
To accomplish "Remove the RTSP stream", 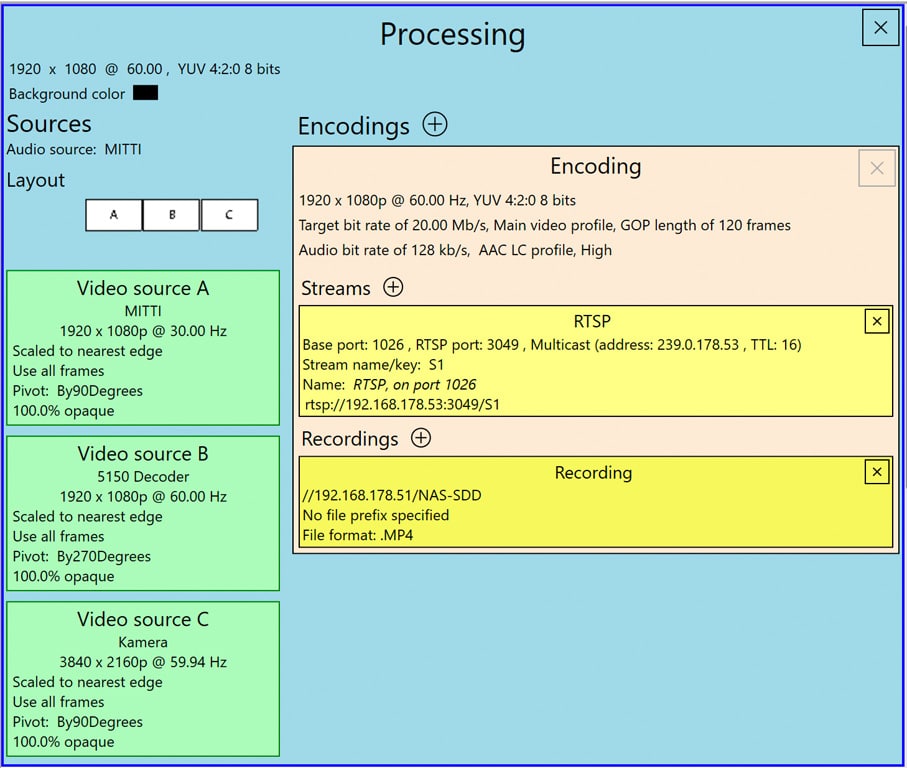I will click(x=876, y=321).
